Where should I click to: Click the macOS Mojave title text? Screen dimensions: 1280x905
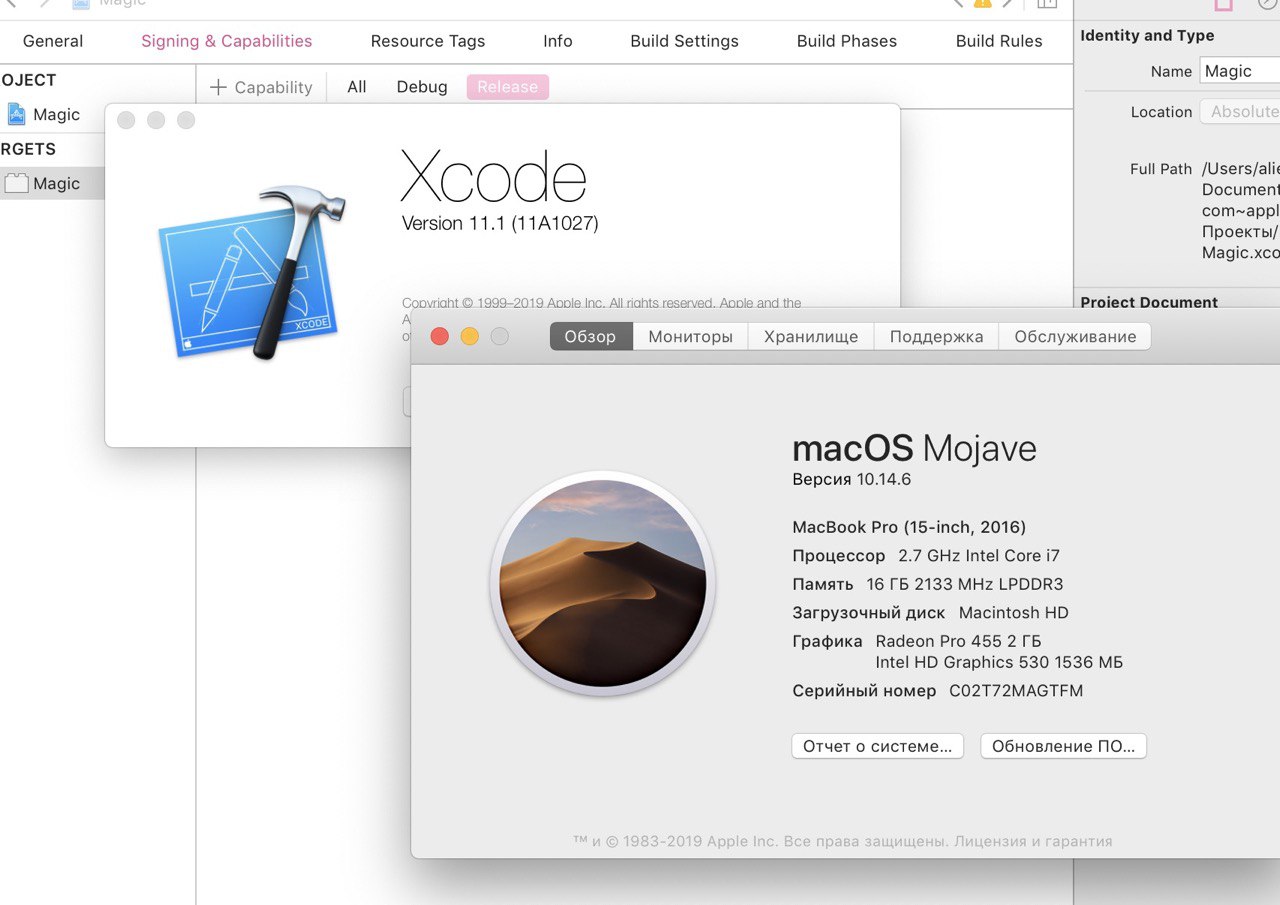click(x=914, y=448)
